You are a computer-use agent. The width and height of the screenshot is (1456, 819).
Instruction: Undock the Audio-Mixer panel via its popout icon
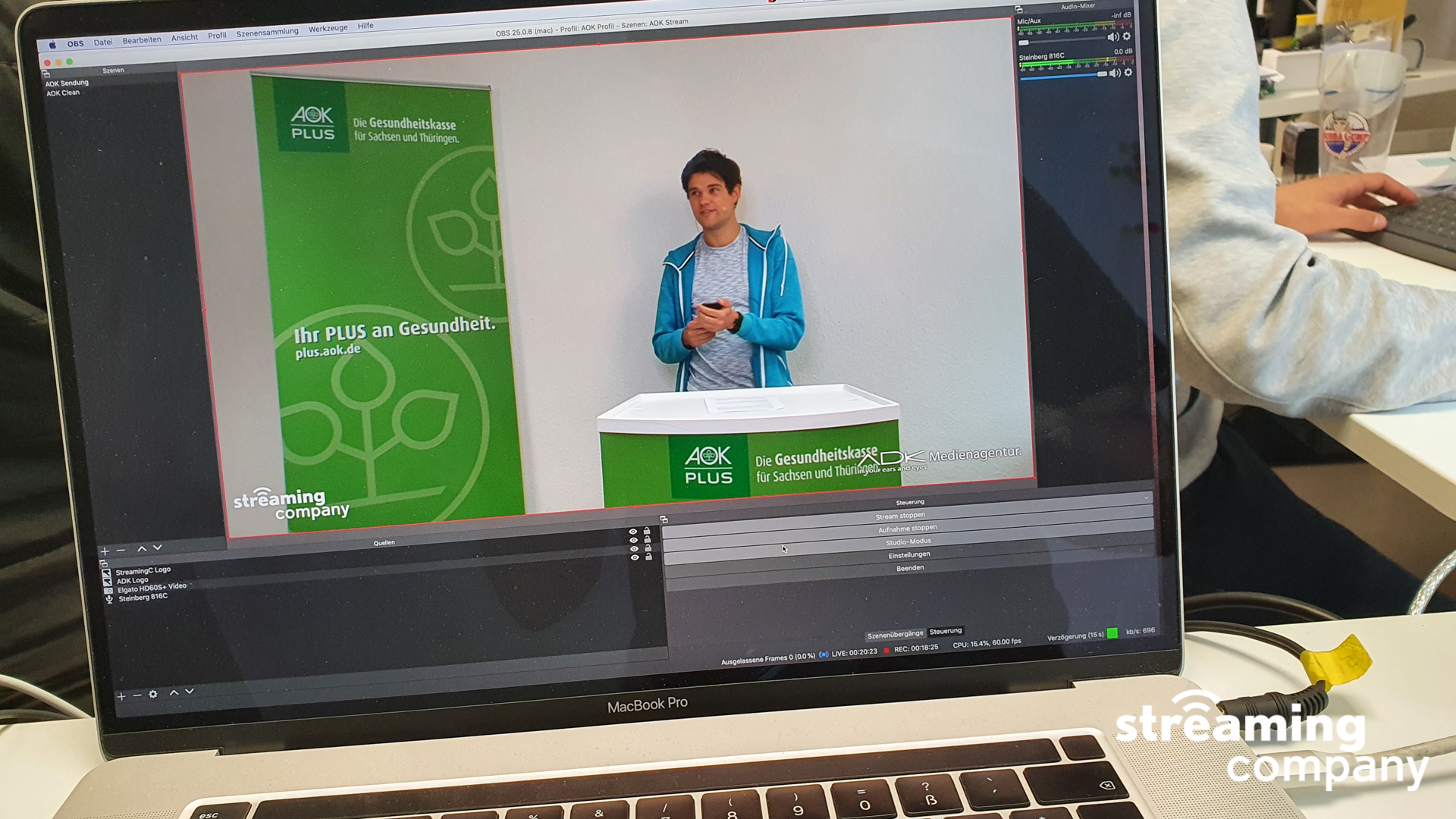pyautogui.click(x=1018, y=9)
